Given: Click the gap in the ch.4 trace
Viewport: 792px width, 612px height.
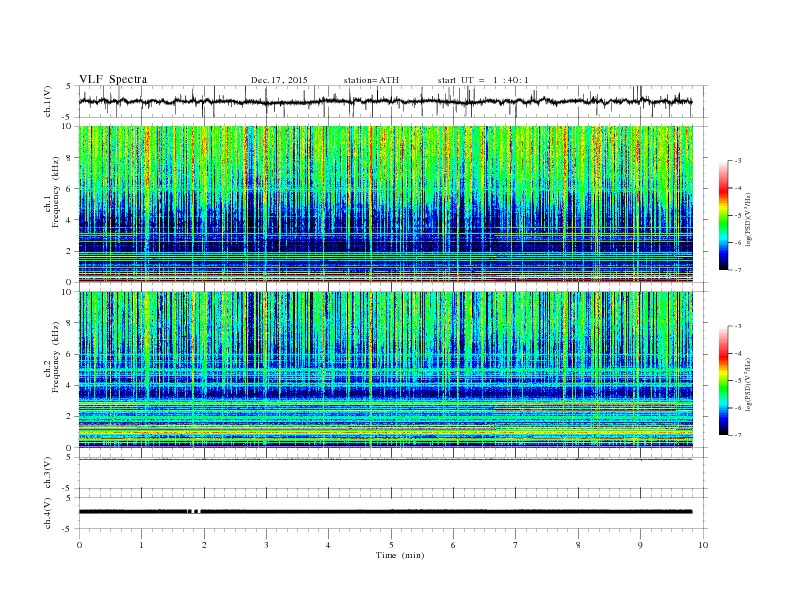Looking at the screenshot, I should coord(194,512).
